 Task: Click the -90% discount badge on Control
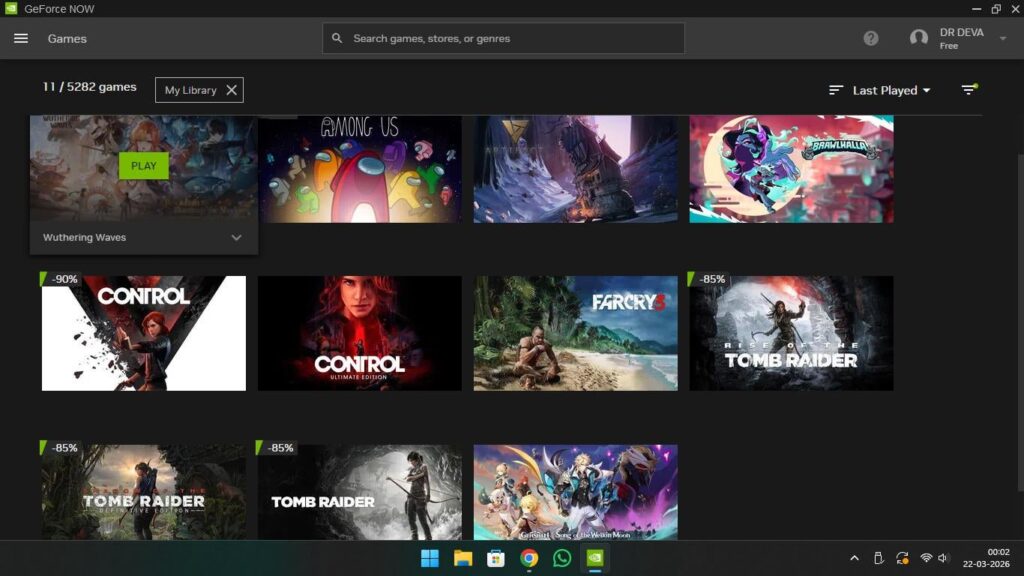(x=60, y=279)
